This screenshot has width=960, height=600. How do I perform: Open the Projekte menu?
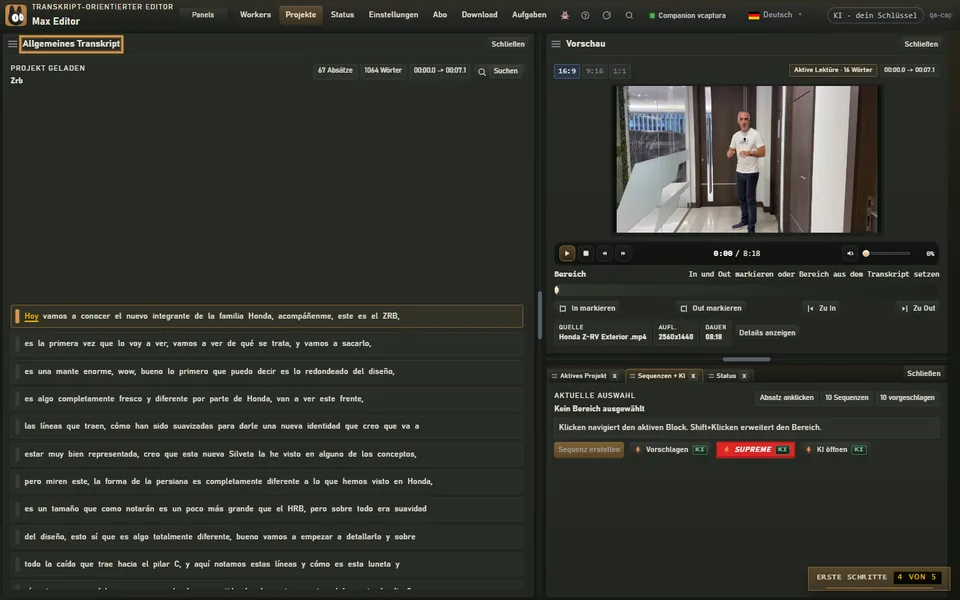point(301,15)
